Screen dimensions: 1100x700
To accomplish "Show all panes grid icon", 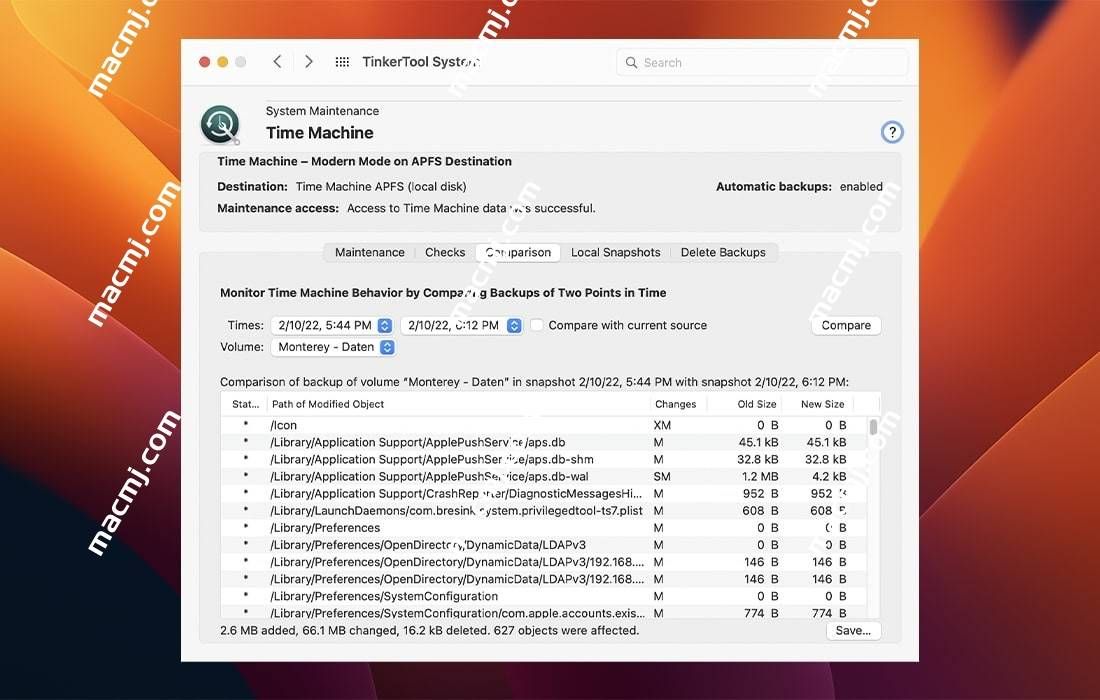I will tap(342, 62).
